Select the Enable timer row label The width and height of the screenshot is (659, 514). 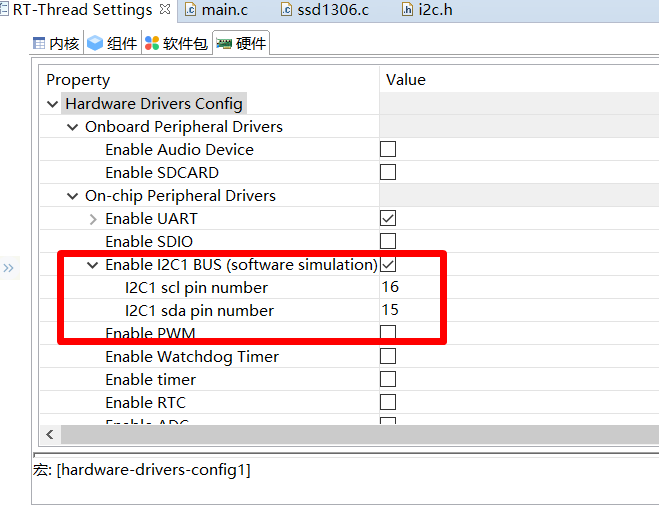(150, 380)
